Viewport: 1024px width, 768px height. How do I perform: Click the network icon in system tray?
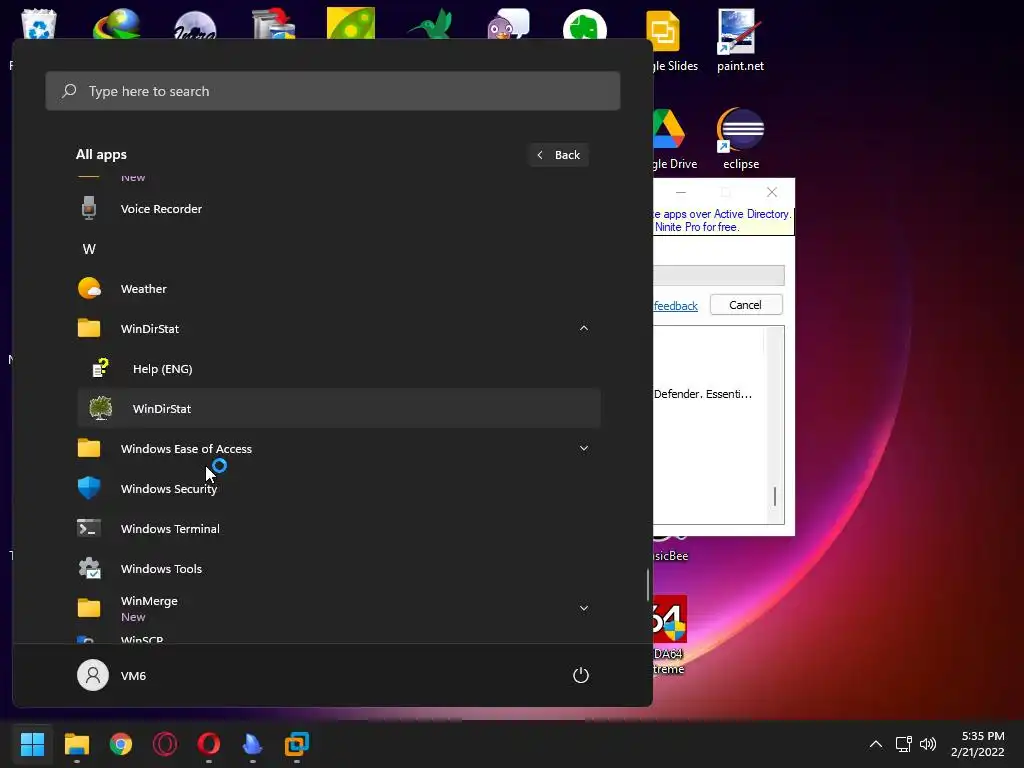point(903,744)
